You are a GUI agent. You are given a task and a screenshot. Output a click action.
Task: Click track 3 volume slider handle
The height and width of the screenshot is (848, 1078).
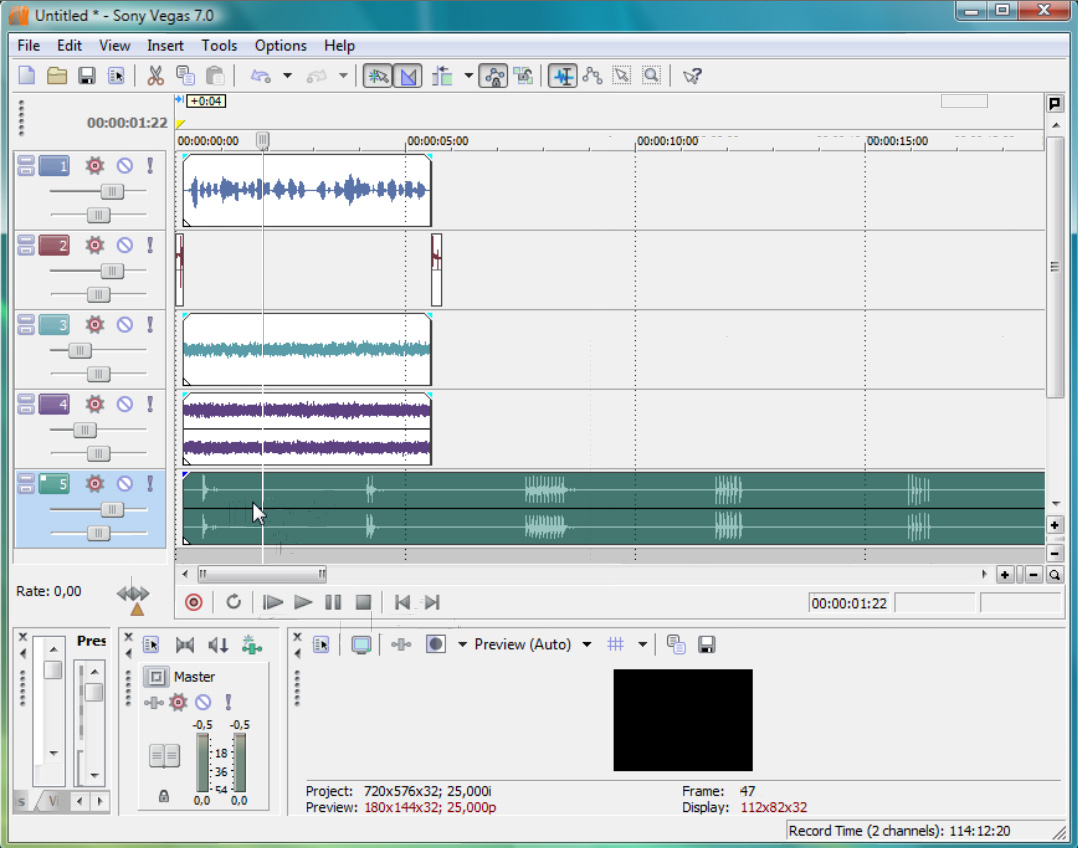(79, 351)
